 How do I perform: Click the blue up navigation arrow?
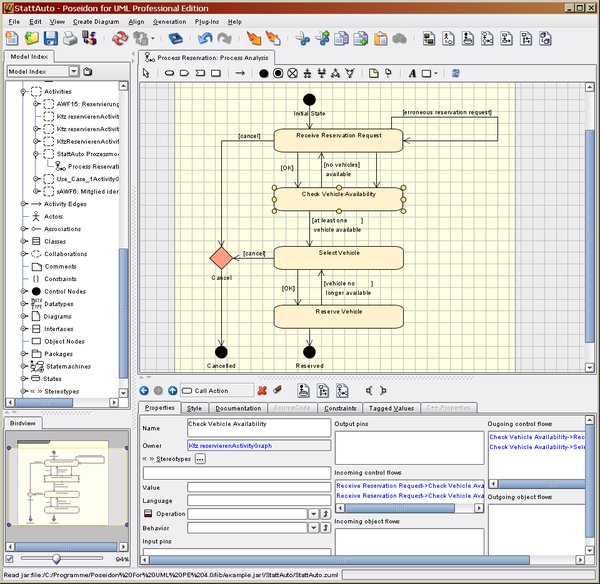(x=173, y=390)
